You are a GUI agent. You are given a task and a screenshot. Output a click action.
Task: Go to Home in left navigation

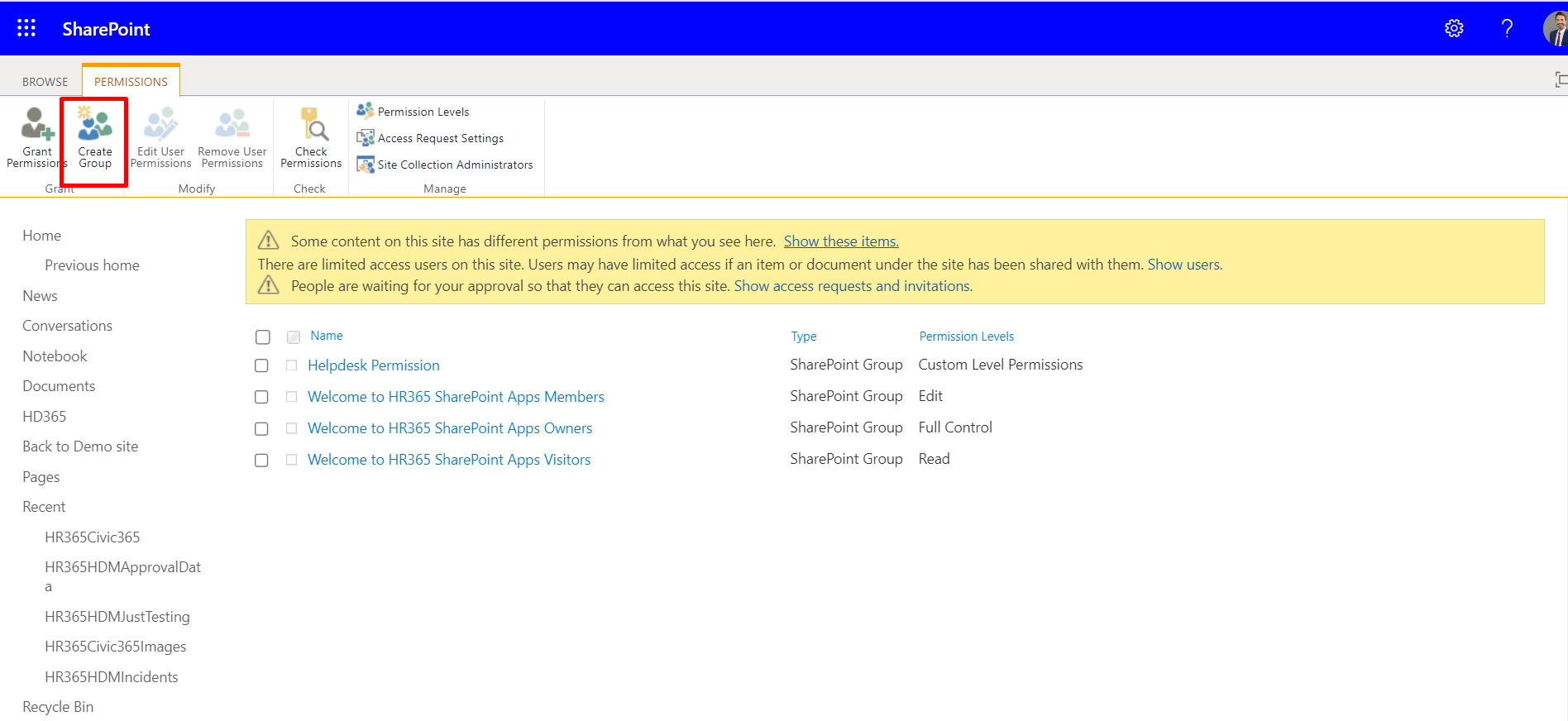point(42,236)
